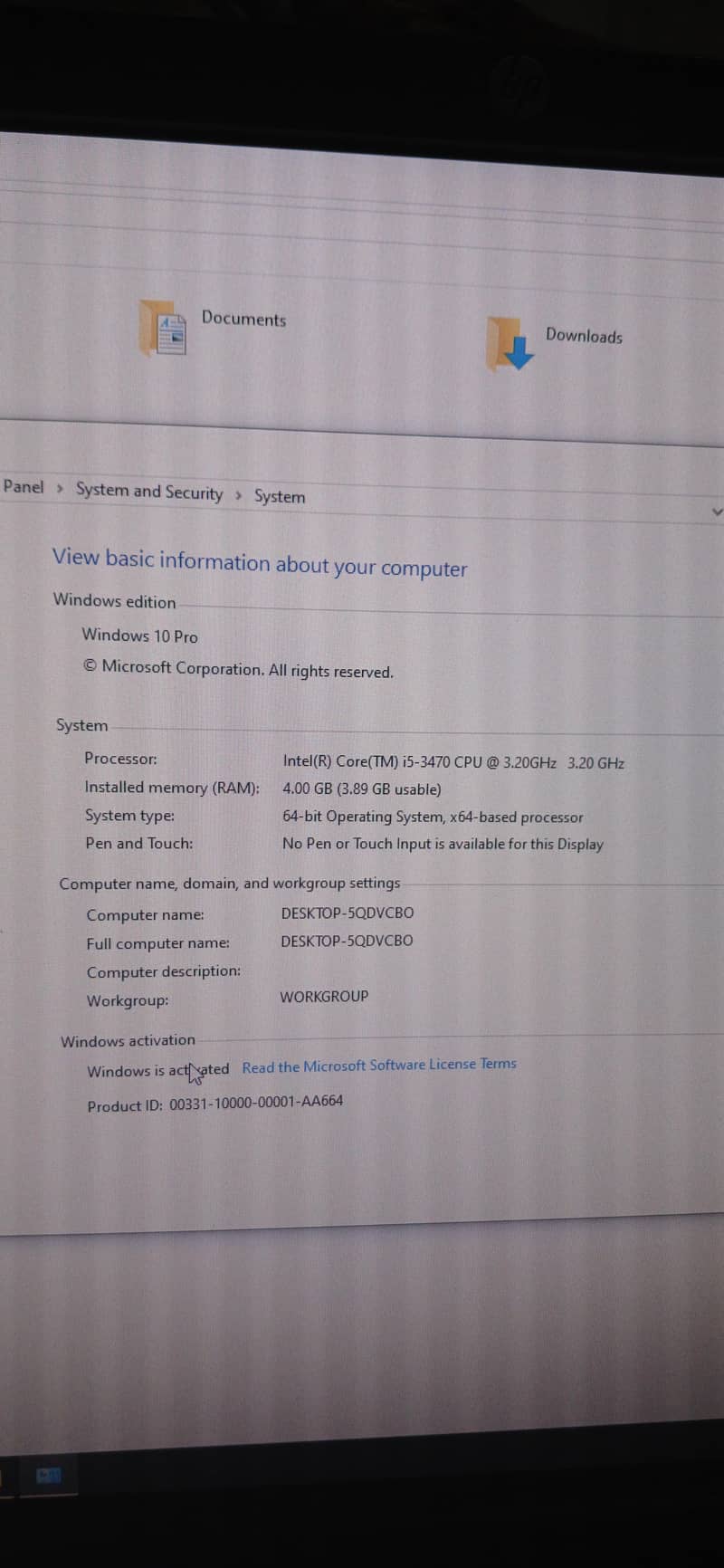Read the Microsoft Software License Terms

(379, 1066)
